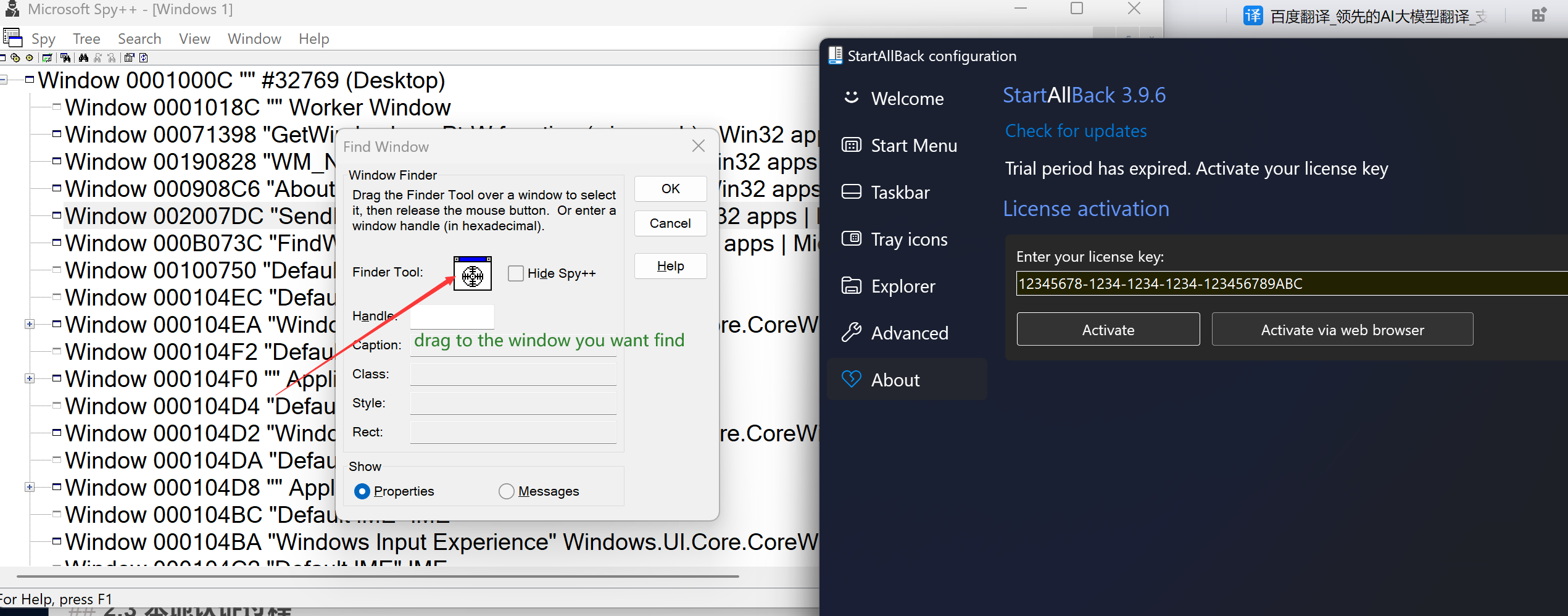Click the horizontal scrollbar in the Spy++ tree
The width and height of the screenshot is (1568, 616).
coord(378,576)
